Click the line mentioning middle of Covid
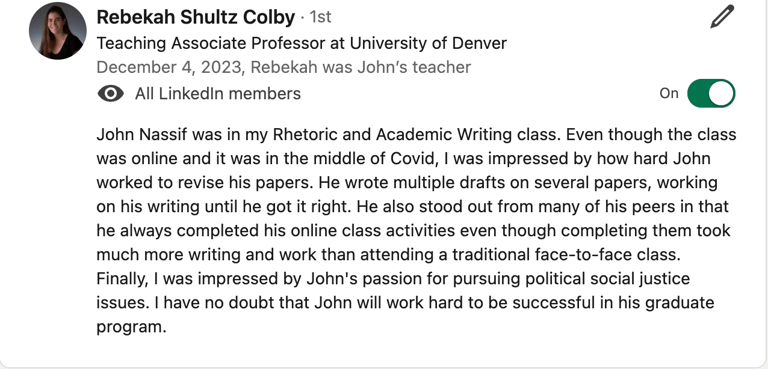This screenshot has height=369, width=768. pyautogui.click(x=404, y=158)
